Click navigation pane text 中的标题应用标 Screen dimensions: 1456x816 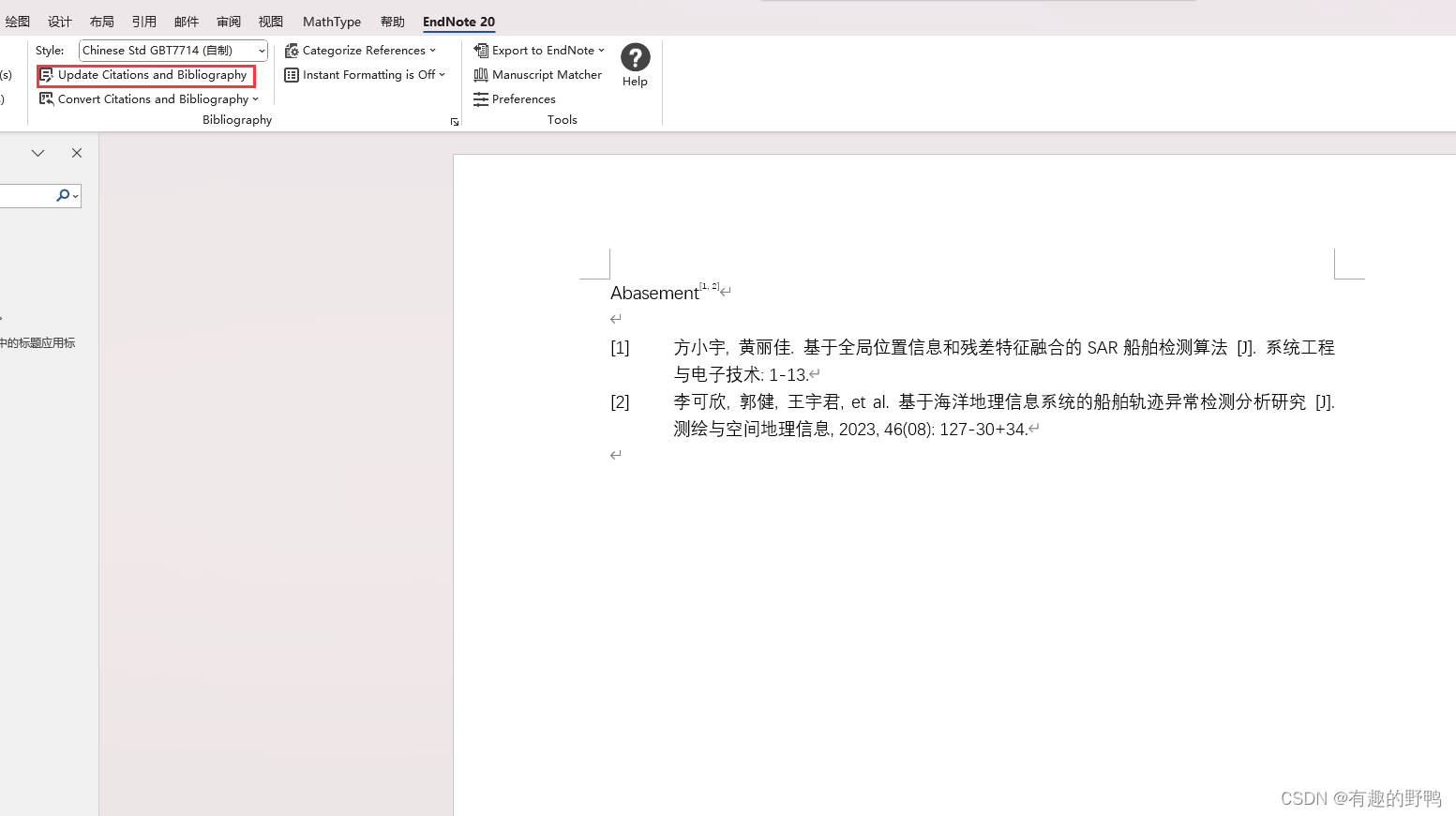[38, 343]
